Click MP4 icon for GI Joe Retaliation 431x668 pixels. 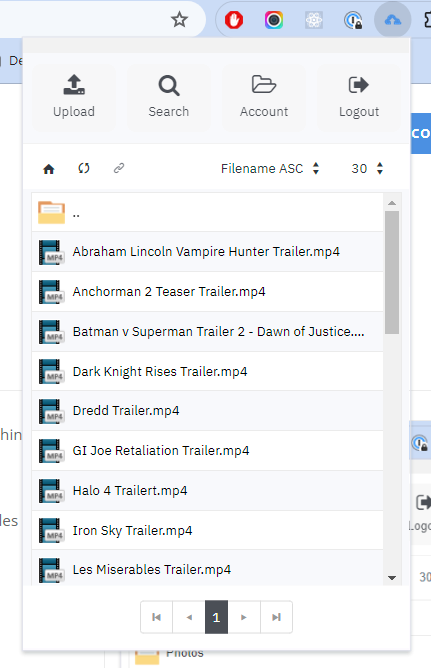click(52, 451)
